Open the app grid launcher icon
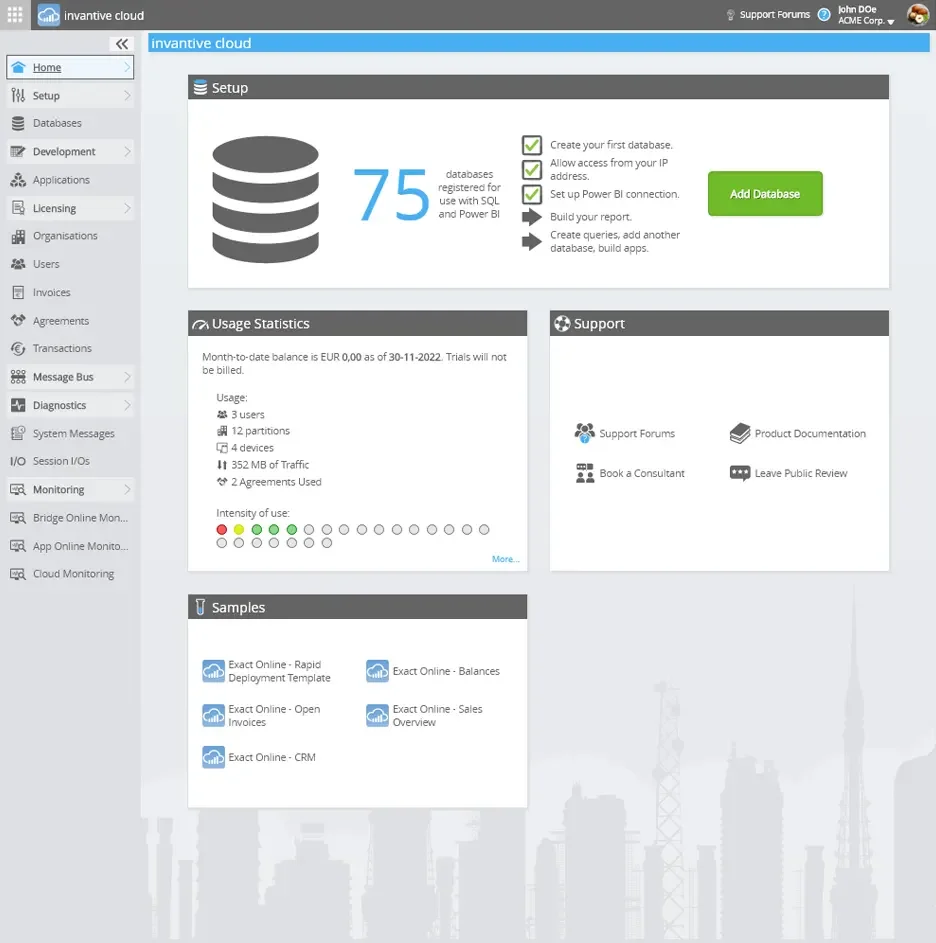 (15, 15)
